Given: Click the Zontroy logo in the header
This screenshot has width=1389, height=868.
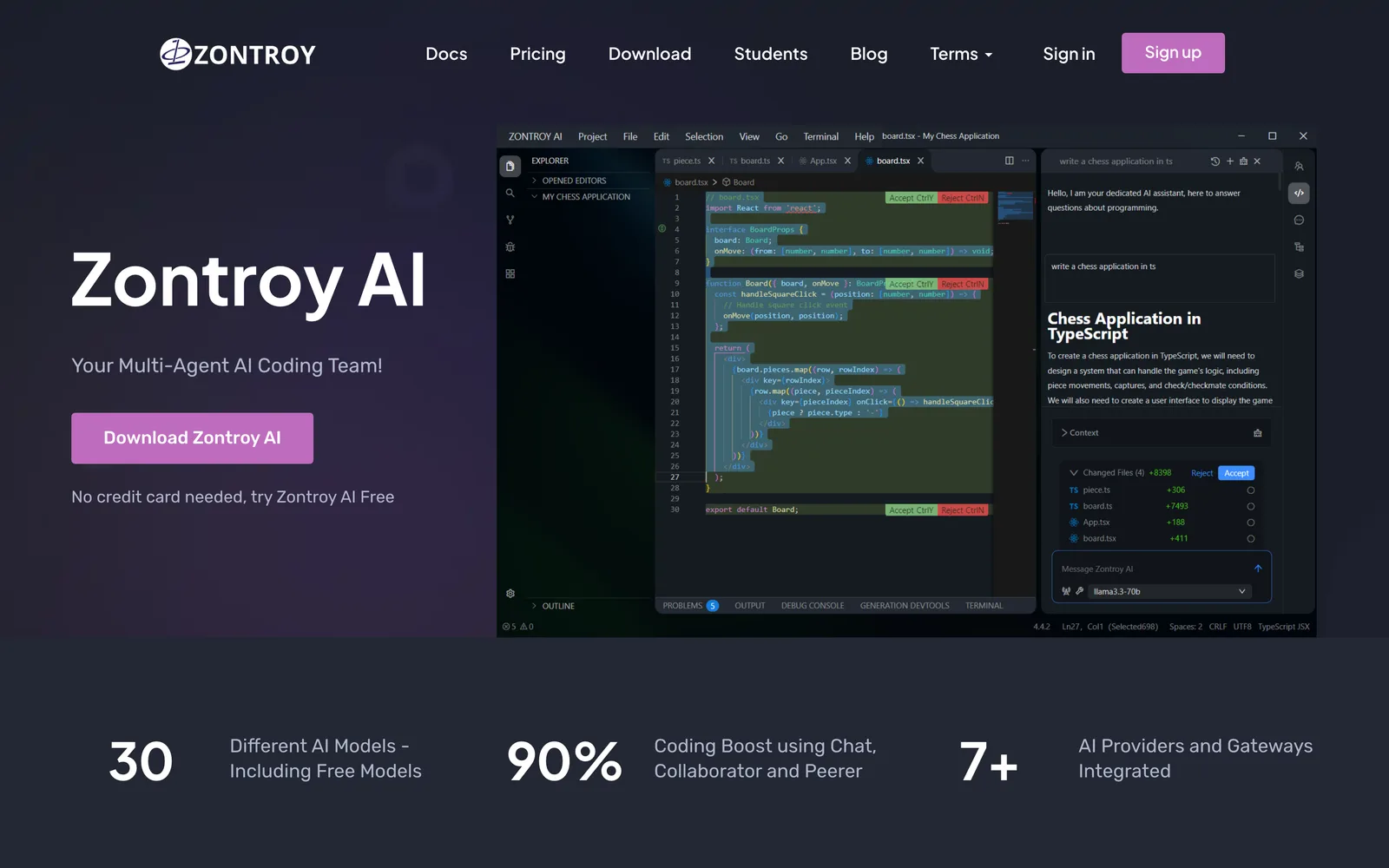Looking at the screenshot, I should pyautogui.click(x=237, y=54).
